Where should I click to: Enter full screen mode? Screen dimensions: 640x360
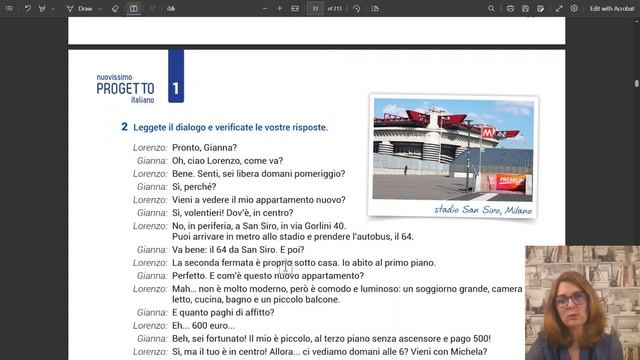(559, 8)
